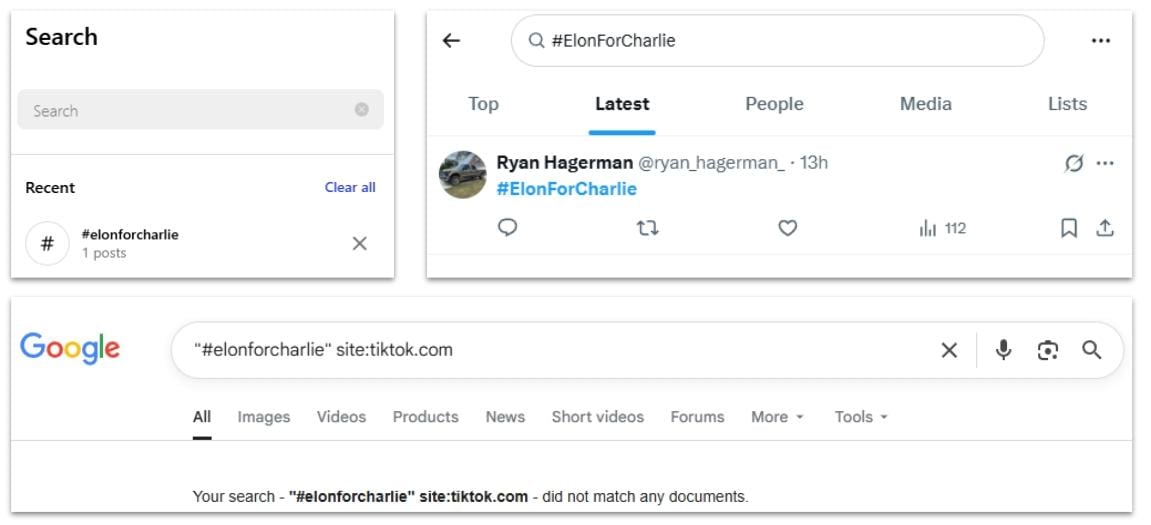Open the more options dots beside the X search
The width and height of the screenshot is (1151, 525).
[1100, 40]
